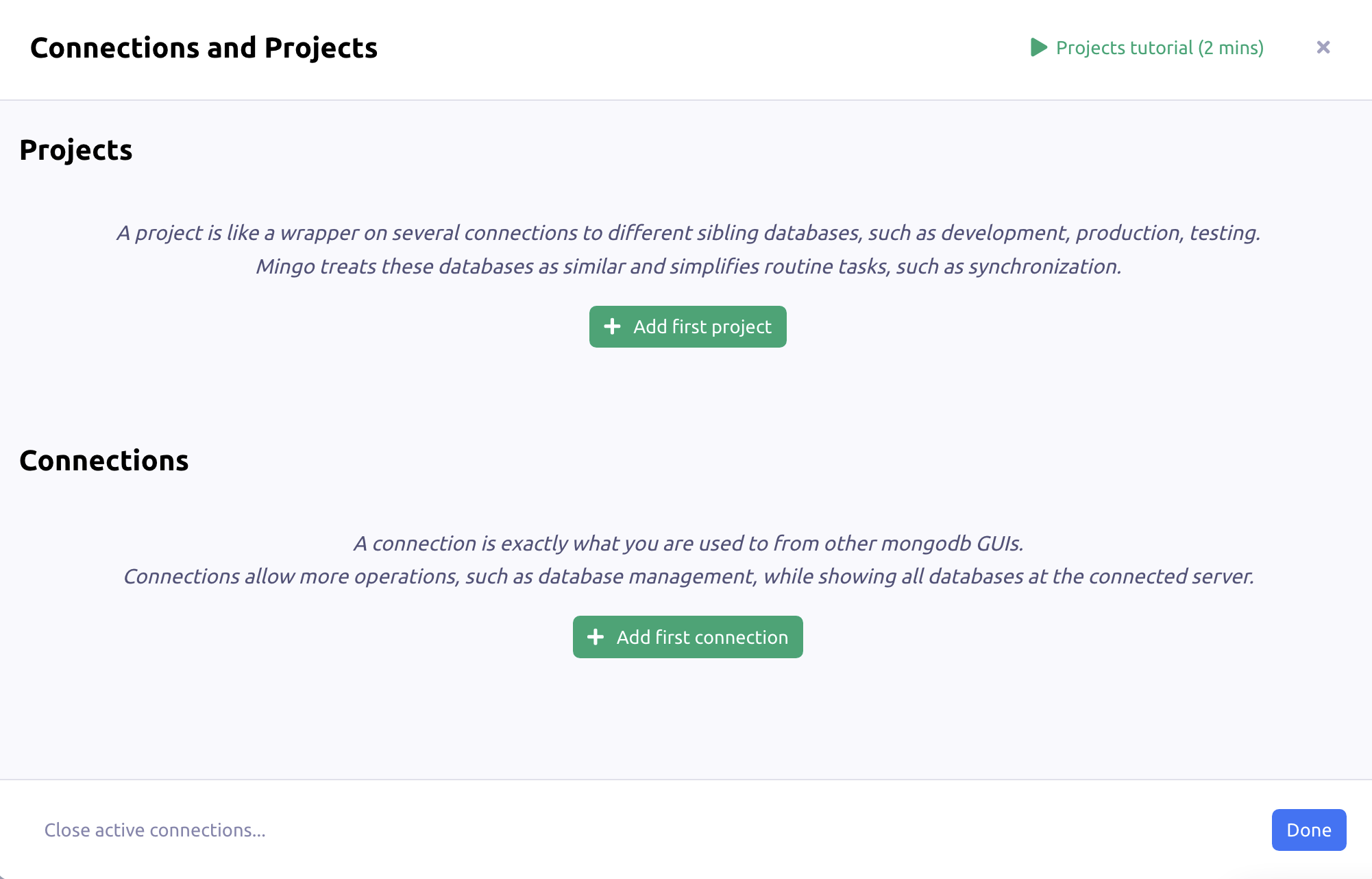Click the words 'database management' in the Connections description
The width and height of the screenshot is (1372, 879).
(646, 577)
